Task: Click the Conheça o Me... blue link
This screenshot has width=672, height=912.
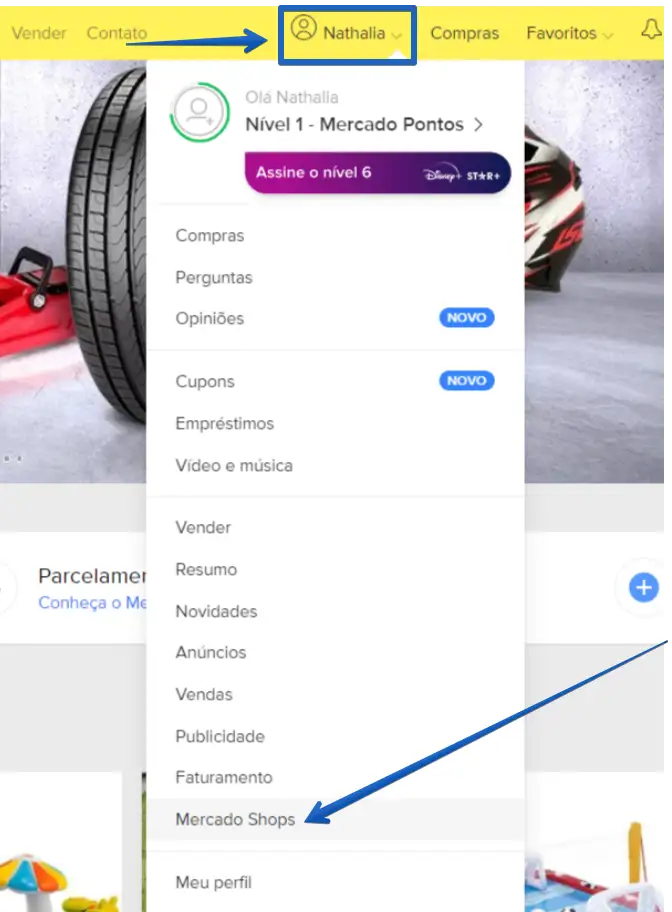Action: click(x=93, y=603)
